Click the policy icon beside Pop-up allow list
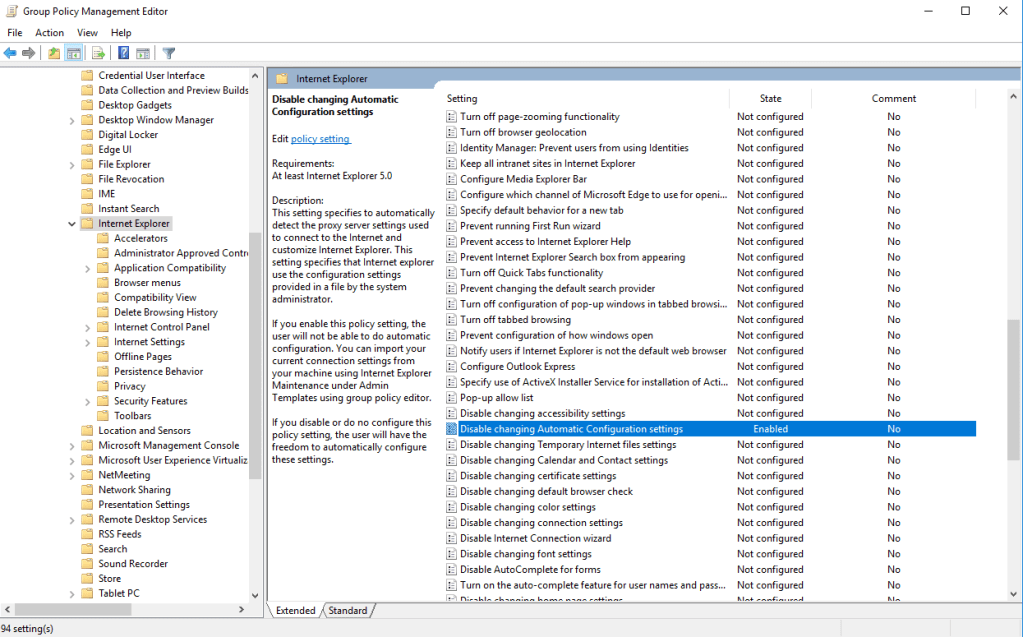 451,398
